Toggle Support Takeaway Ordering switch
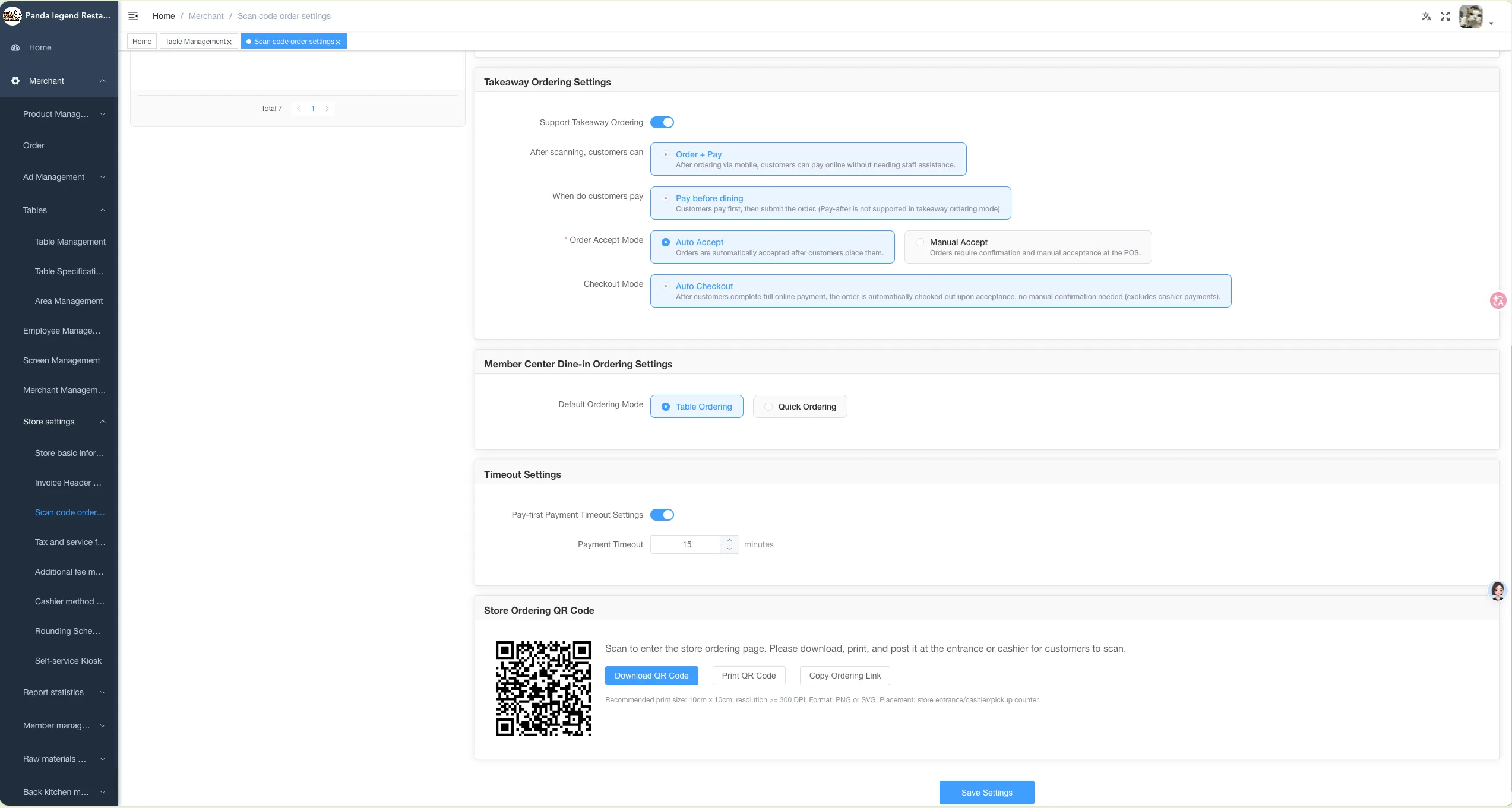1512x808 pixels. [x=662, y=122]
